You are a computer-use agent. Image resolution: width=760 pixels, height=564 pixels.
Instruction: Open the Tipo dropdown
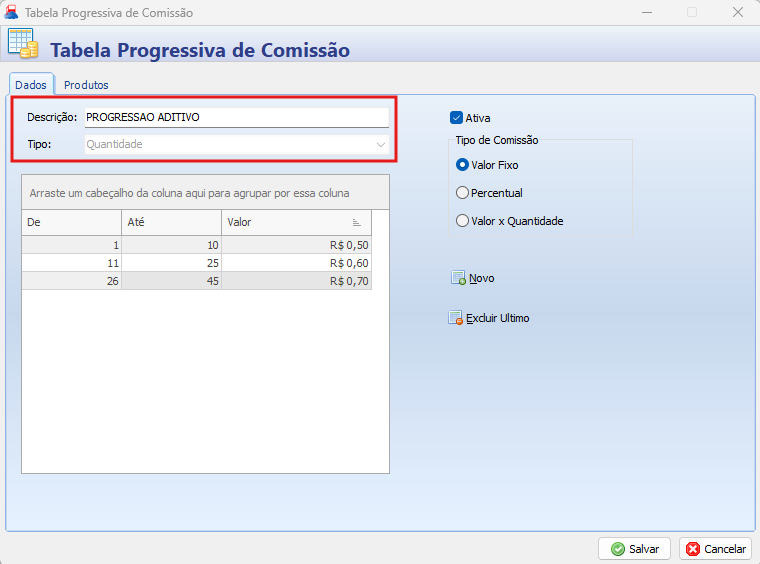coord(381,145)
